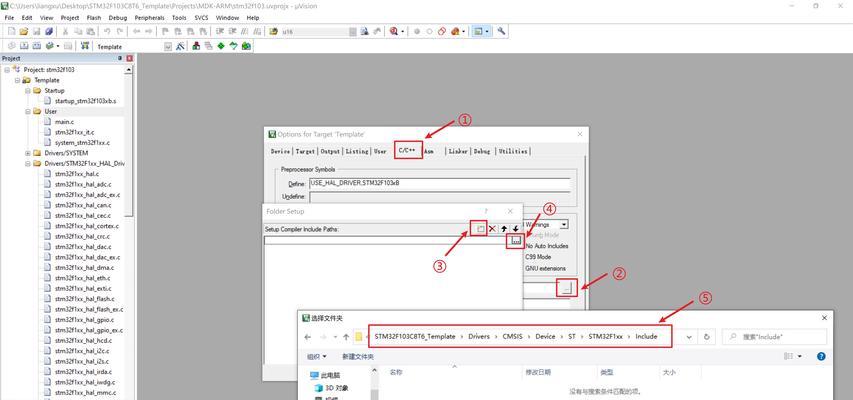Click Drivers in the address breadcrumb
Screen dimensions: 853x400
[x=479, y=336]
